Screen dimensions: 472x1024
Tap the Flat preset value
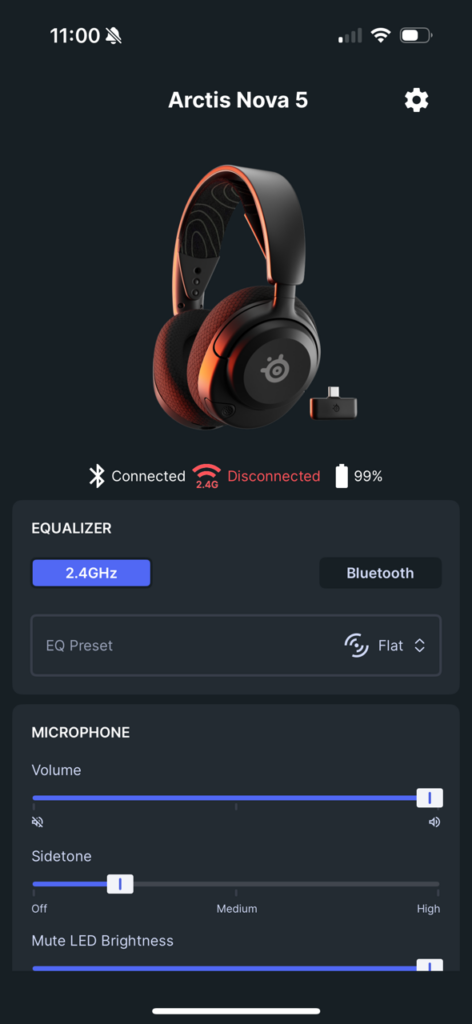(x=390, y=645)
